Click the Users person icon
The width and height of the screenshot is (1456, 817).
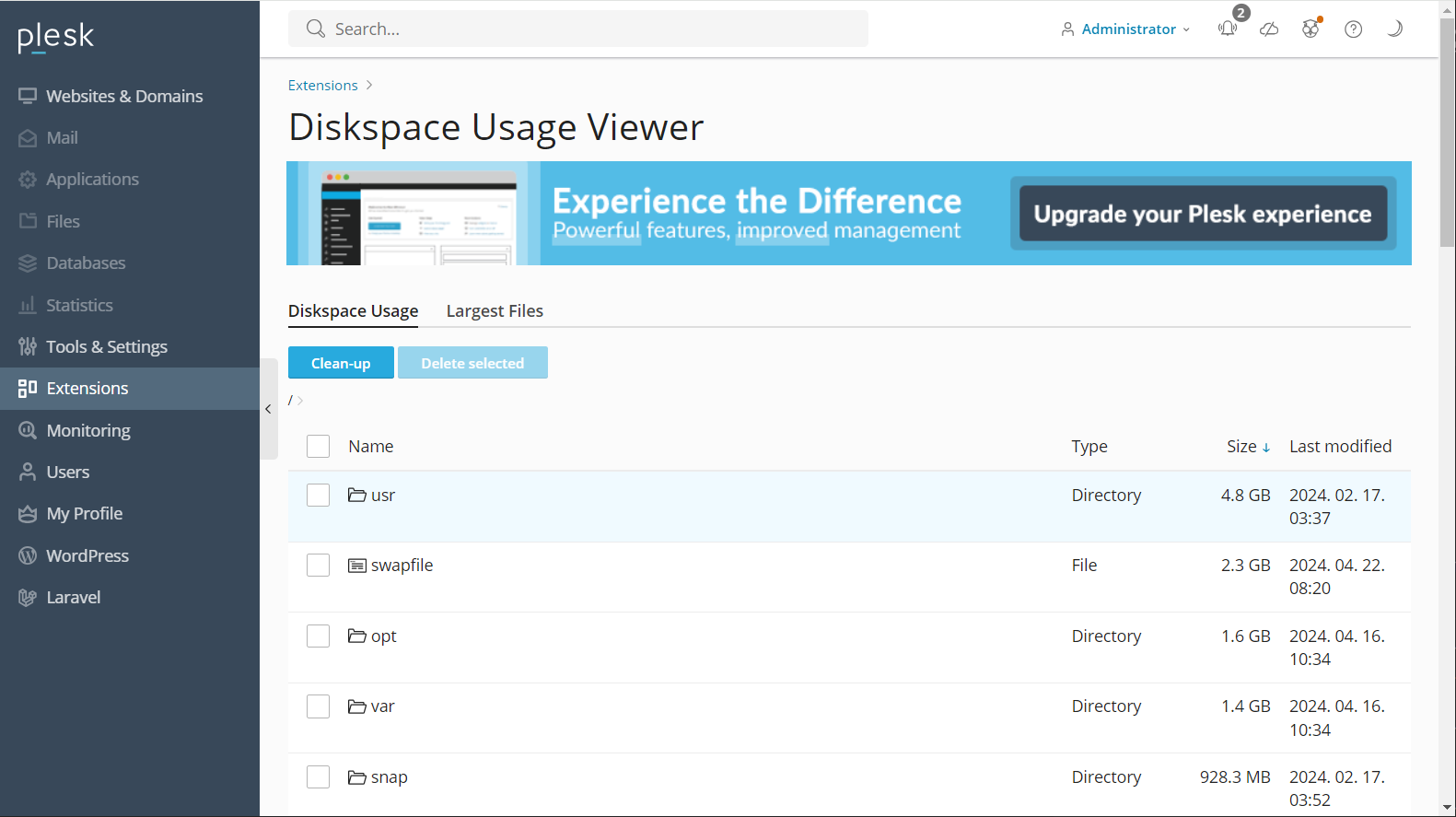point(28,472)
